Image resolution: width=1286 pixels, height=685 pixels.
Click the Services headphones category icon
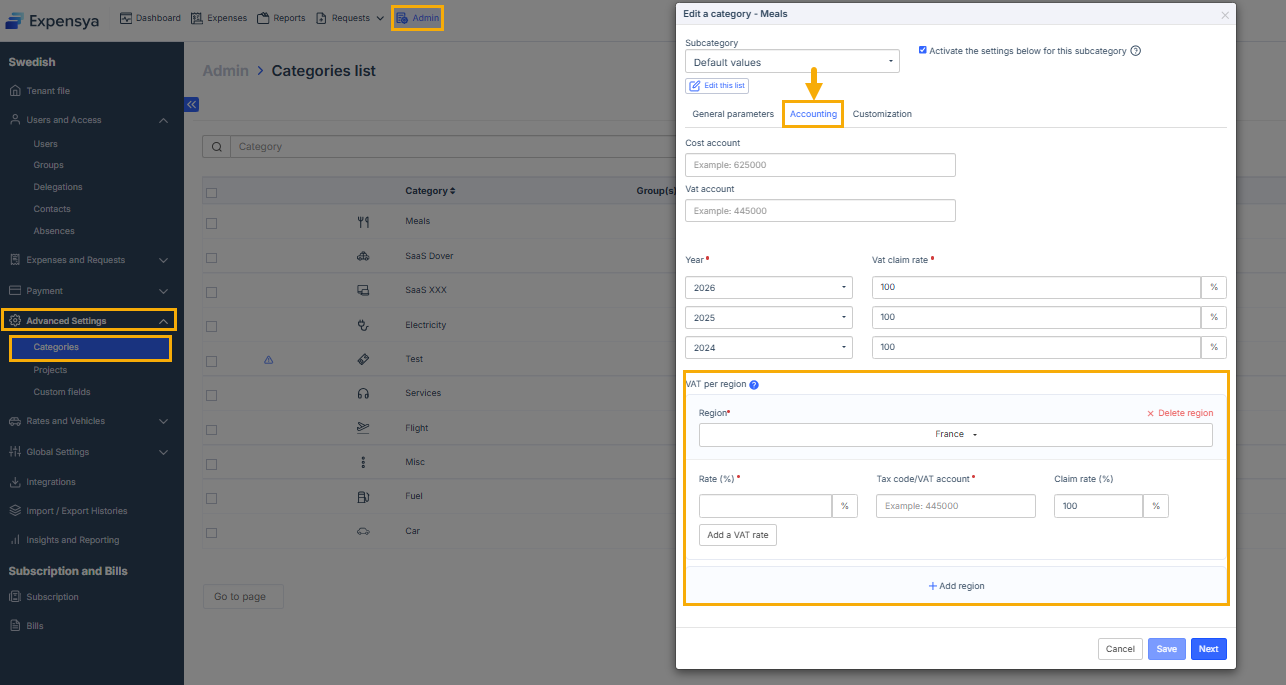tap(362, 394)
